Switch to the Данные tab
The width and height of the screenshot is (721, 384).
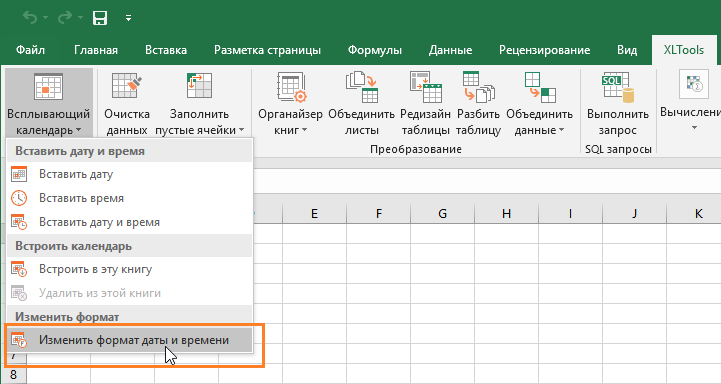click(x=450, y=50)
